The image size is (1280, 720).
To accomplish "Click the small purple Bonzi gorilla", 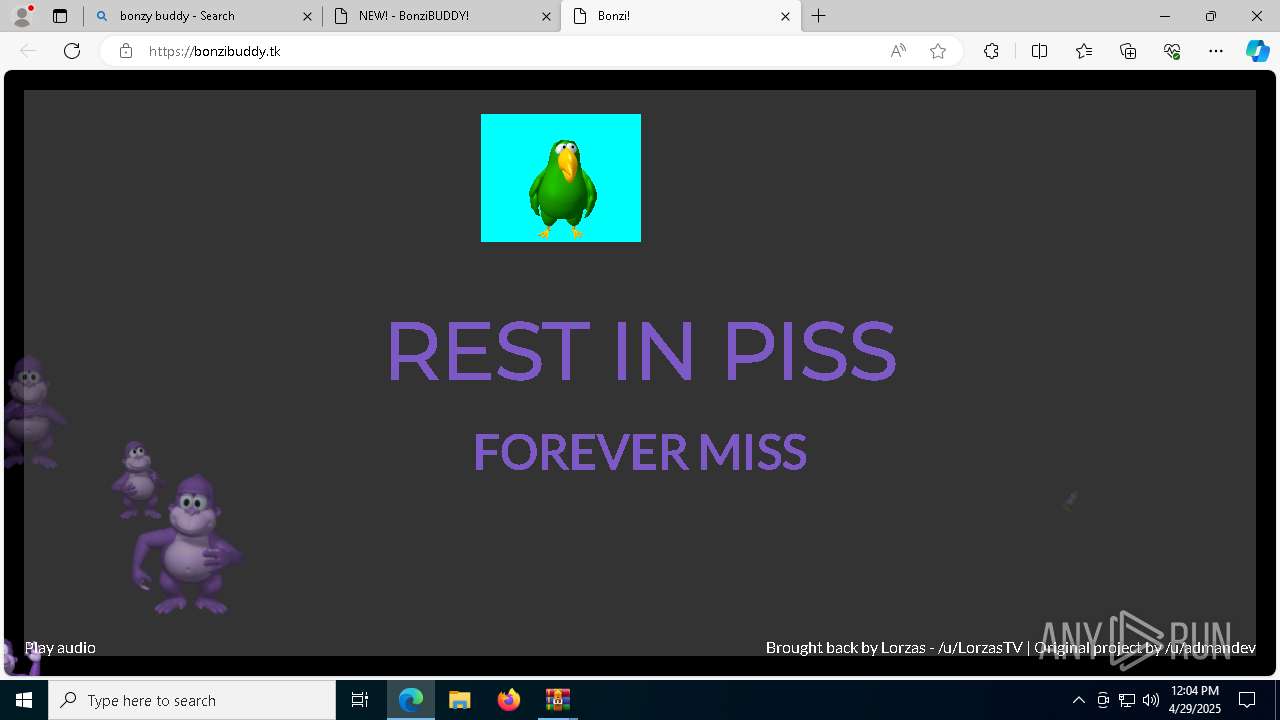I will 138,479.
